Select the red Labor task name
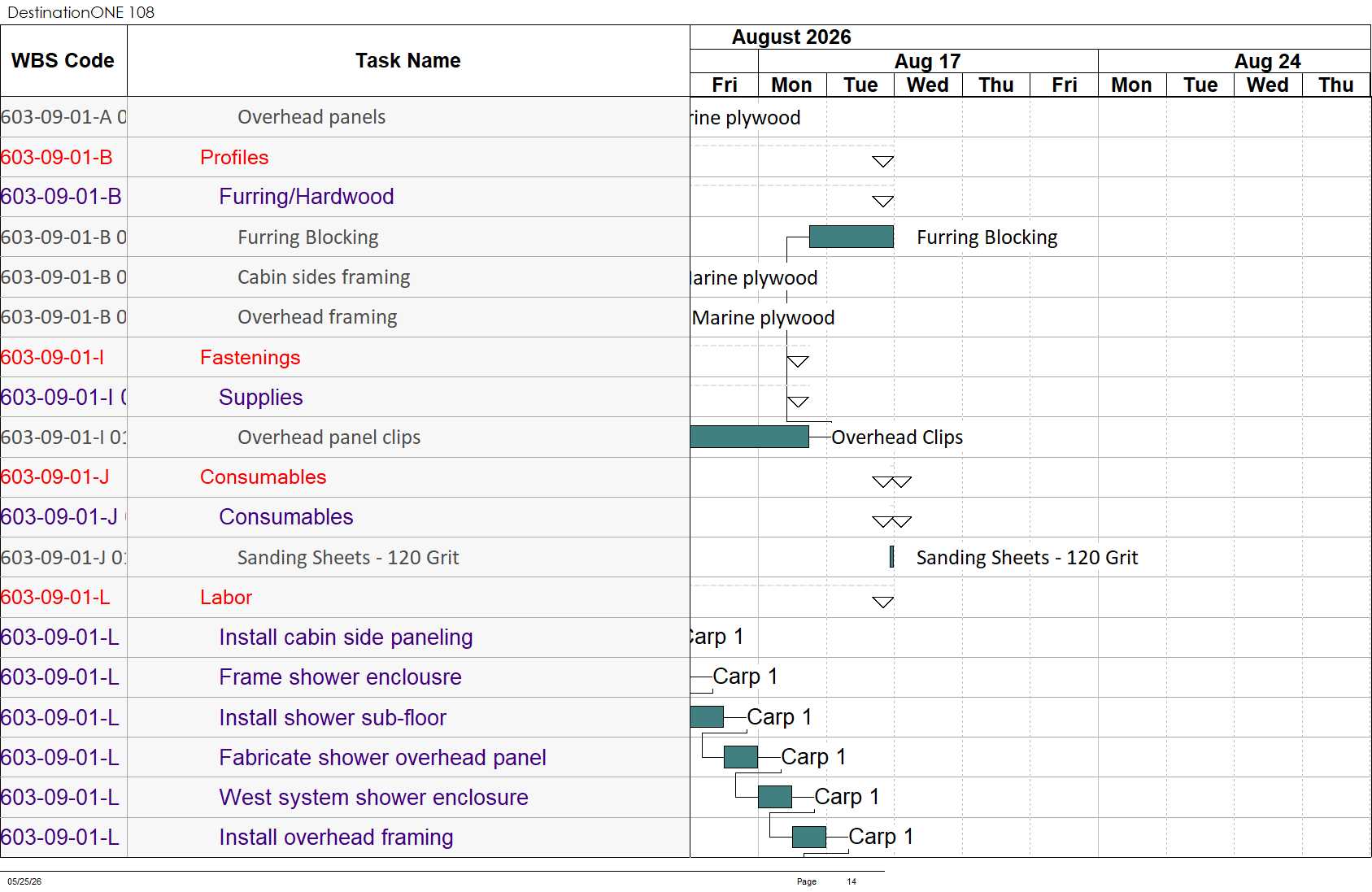Screen dimensions: 1372x892 [226, 598]
